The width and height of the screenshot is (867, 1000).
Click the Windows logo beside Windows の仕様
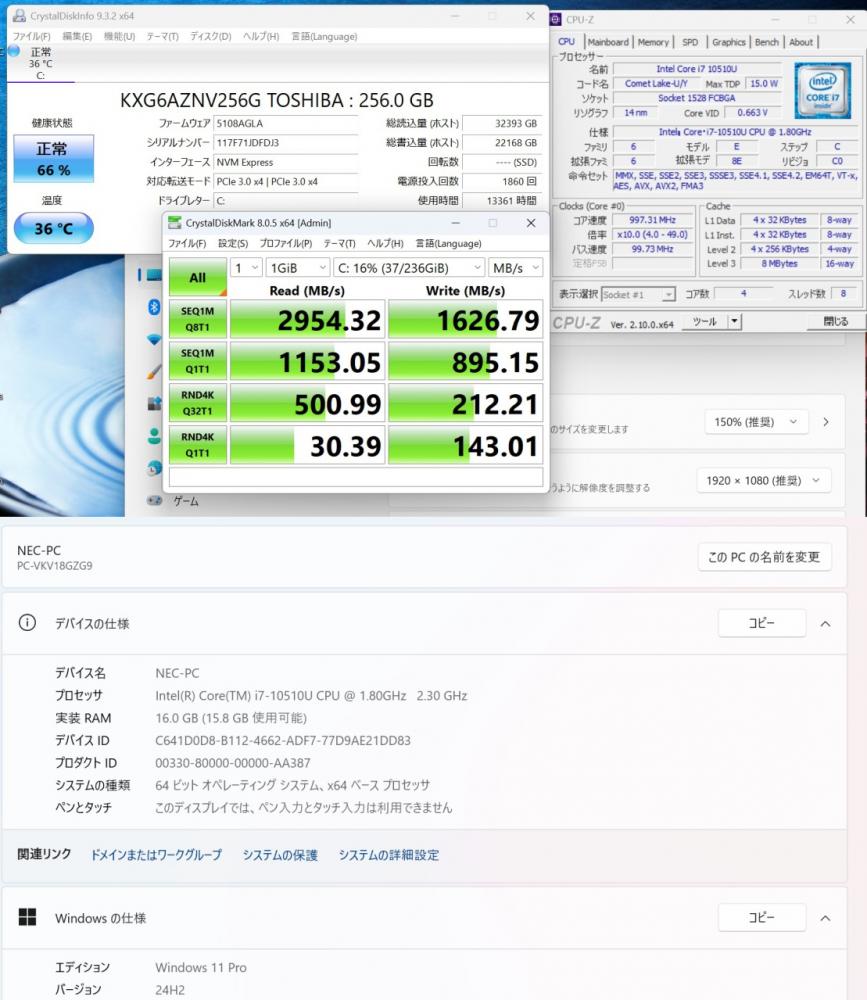tap(27, 917)
